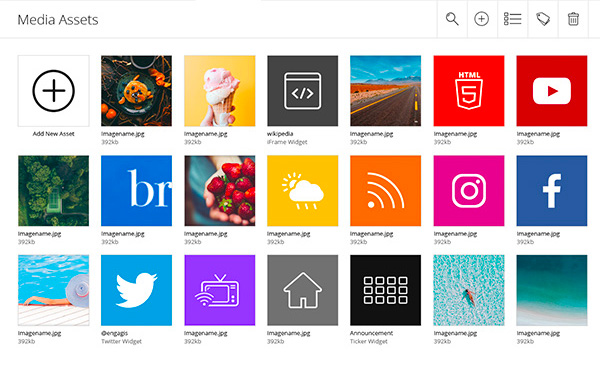Open the grey home icon tile
600x370 pixels.
click(x=303, y=290)
